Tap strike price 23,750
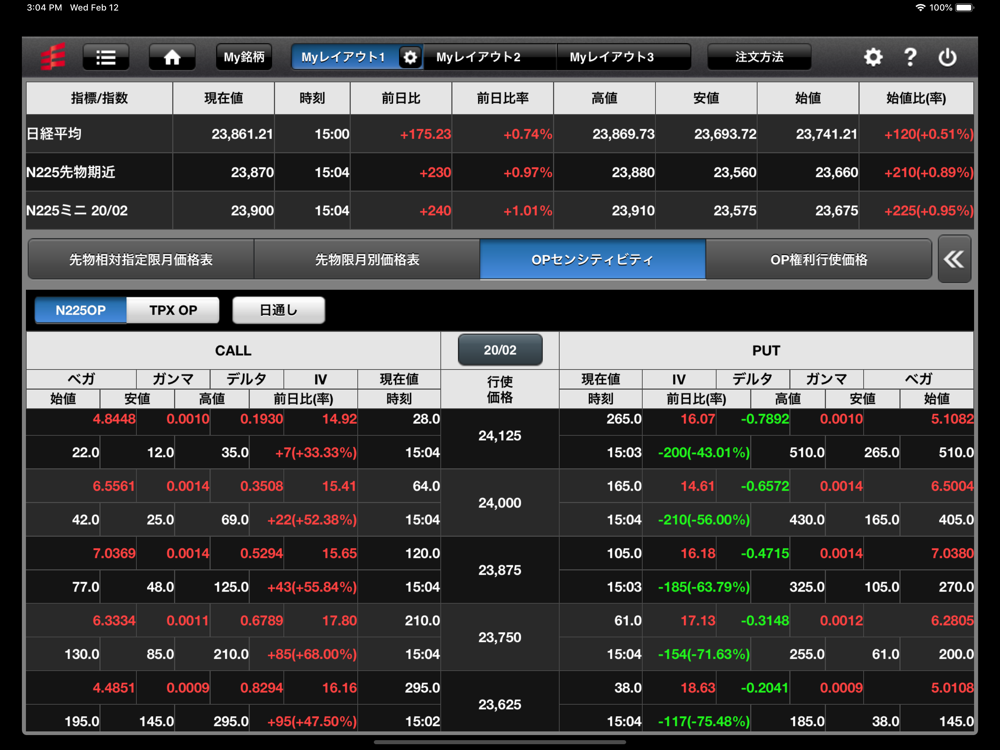This screenshot has width=1000, height=750. click(500, 638)
